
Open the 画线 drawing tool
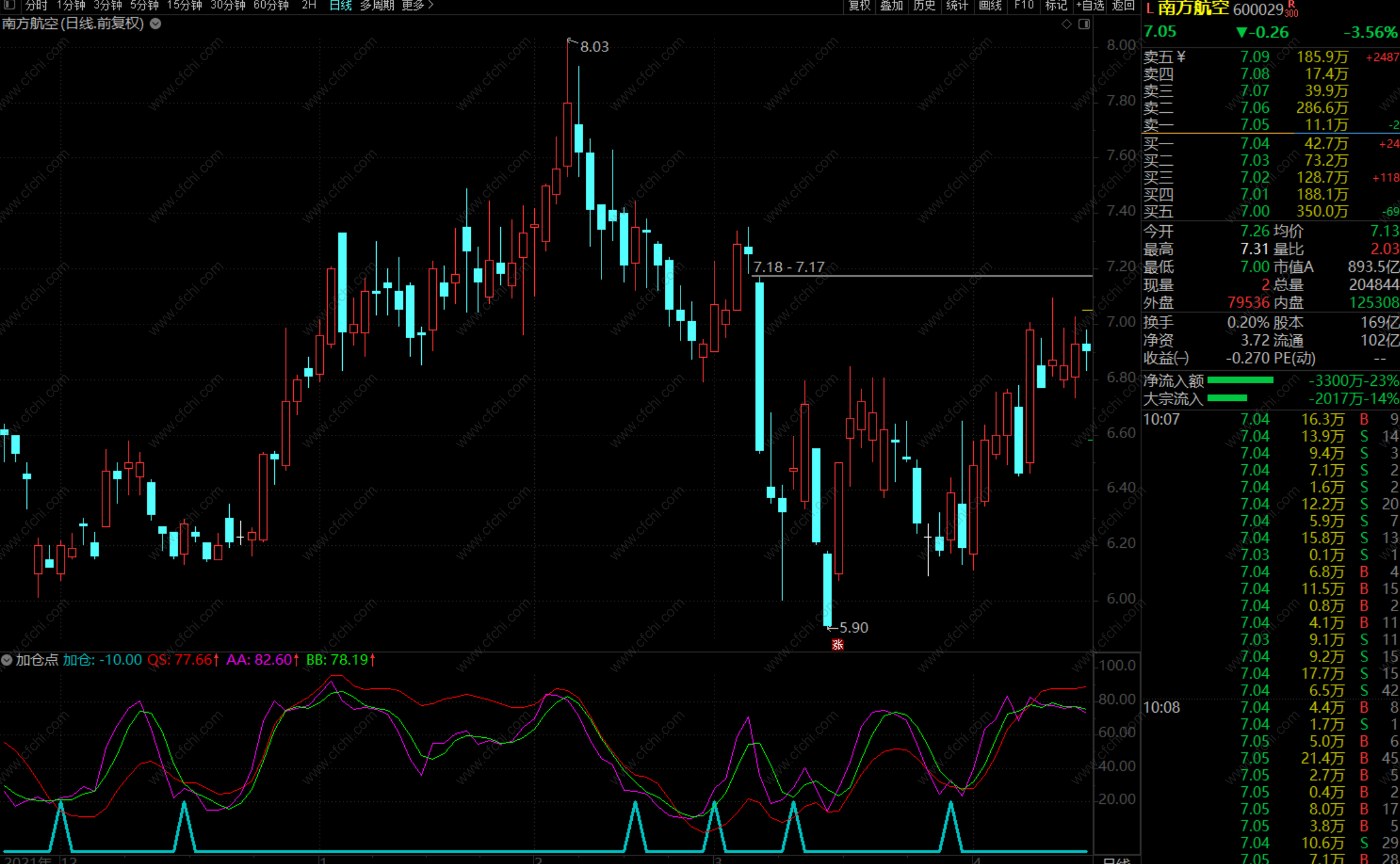pyautogui.click(x=990, y=5)
